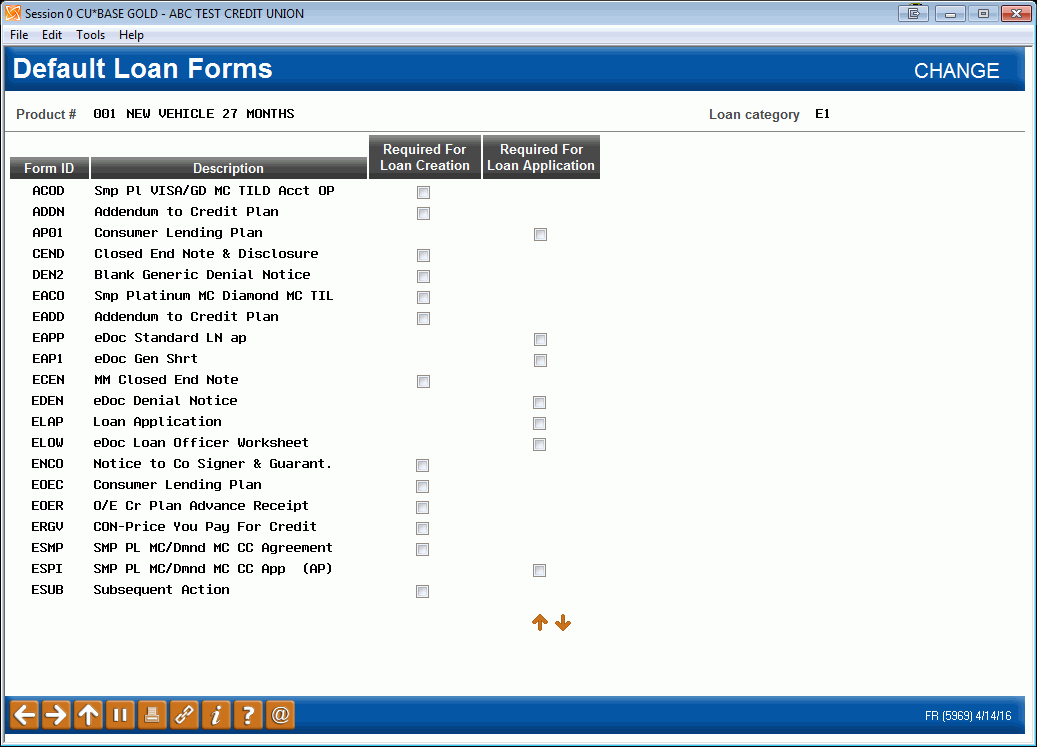Screen dimensions: 1037x747
Task: Click product '001 NEW VEHICLE 27 MONTHS' text
Action: pyautogui.click(x=194, y=114)
